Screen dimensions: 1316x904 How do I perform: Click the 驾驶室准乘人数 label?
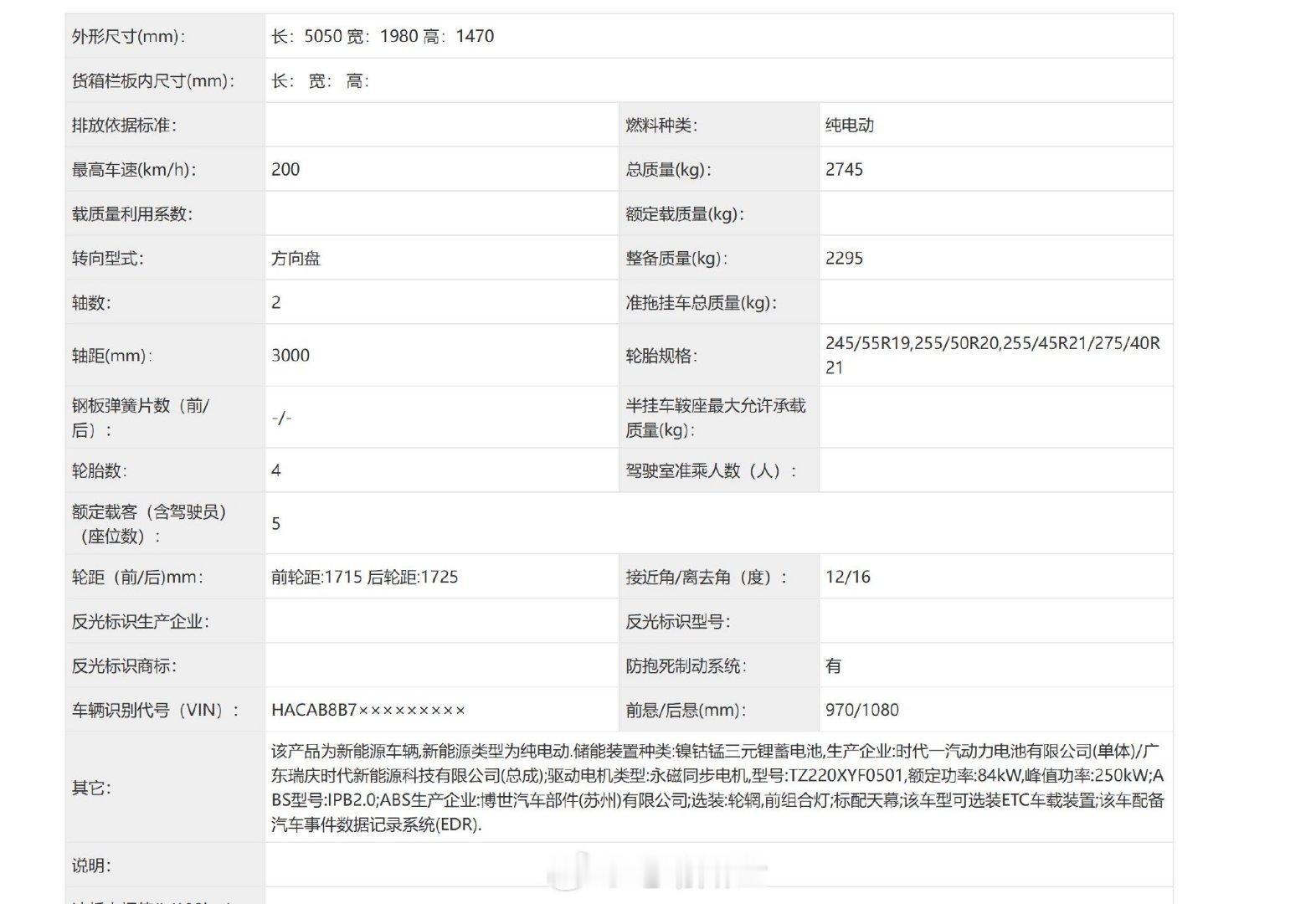point(712,470)
